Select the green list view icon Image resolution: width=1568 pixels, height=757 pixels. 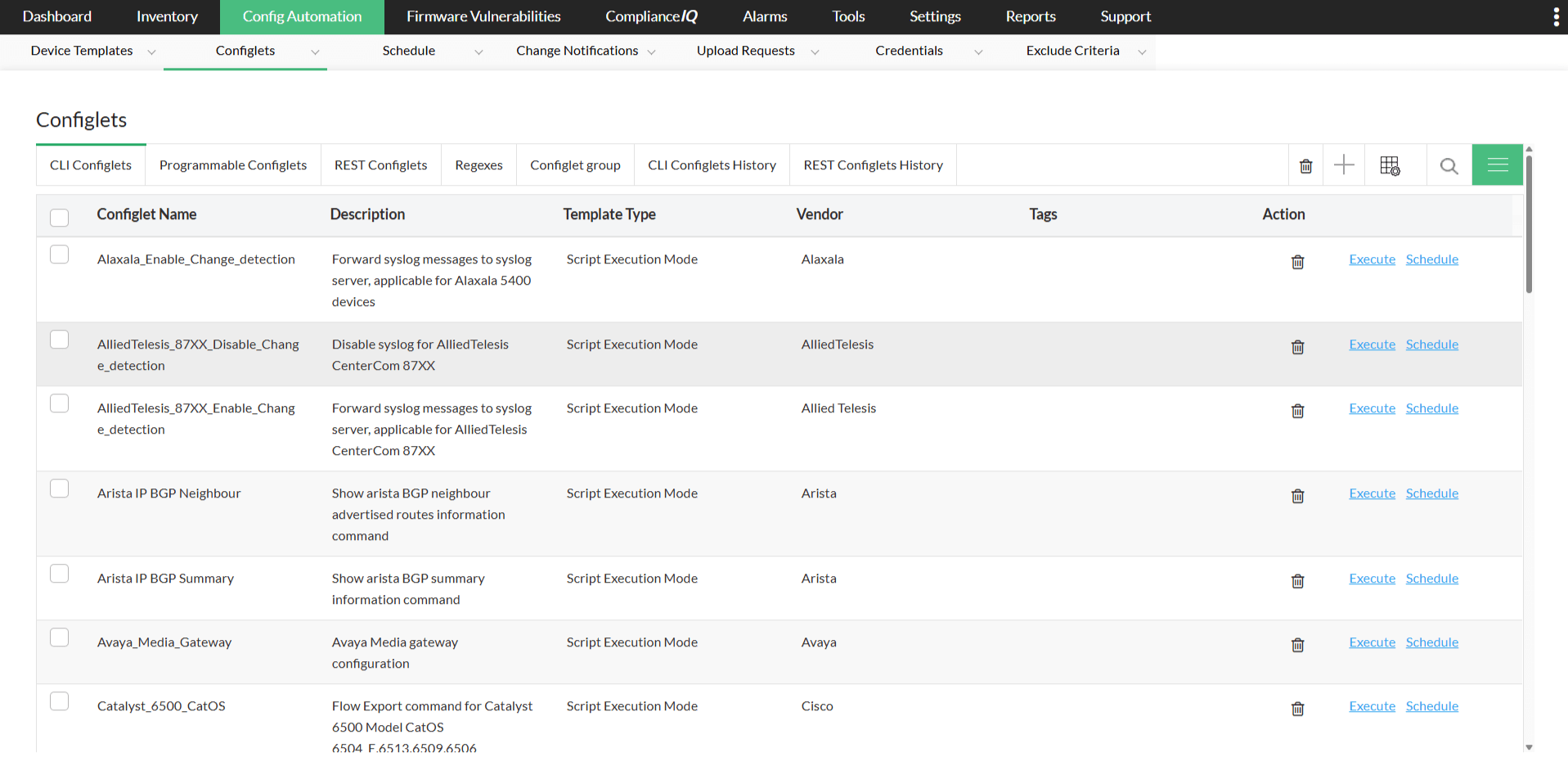(1497, 164)
